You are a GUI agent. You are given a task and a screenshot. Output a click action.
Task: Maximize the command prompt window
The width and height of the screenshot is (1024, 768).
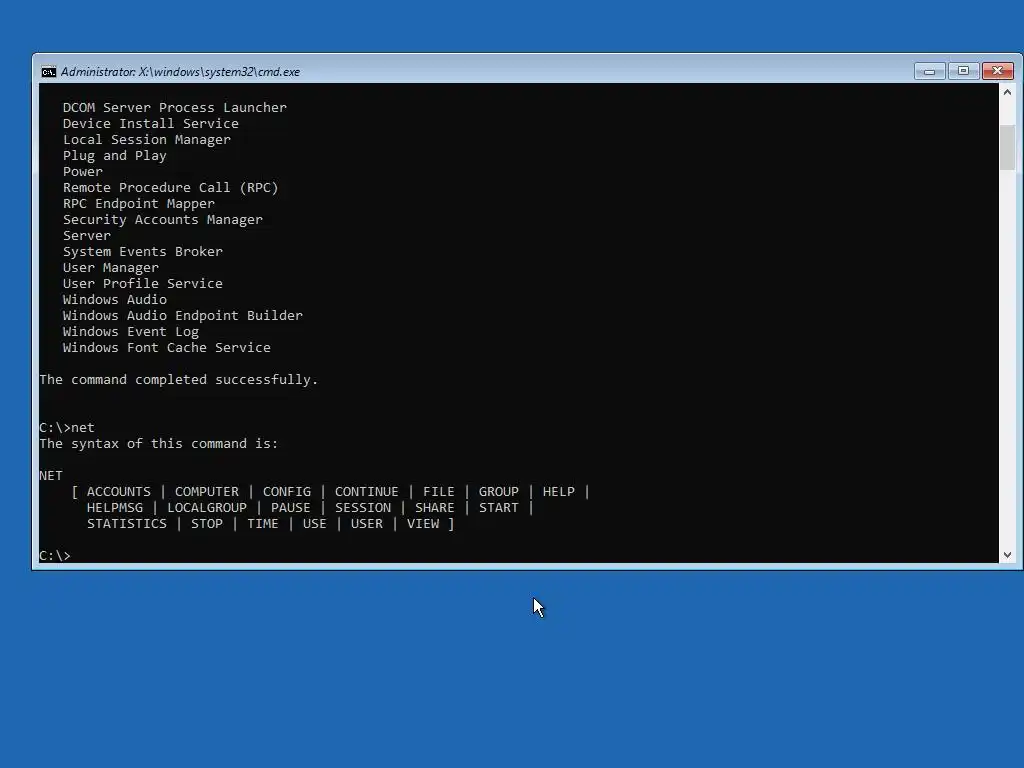963,71
